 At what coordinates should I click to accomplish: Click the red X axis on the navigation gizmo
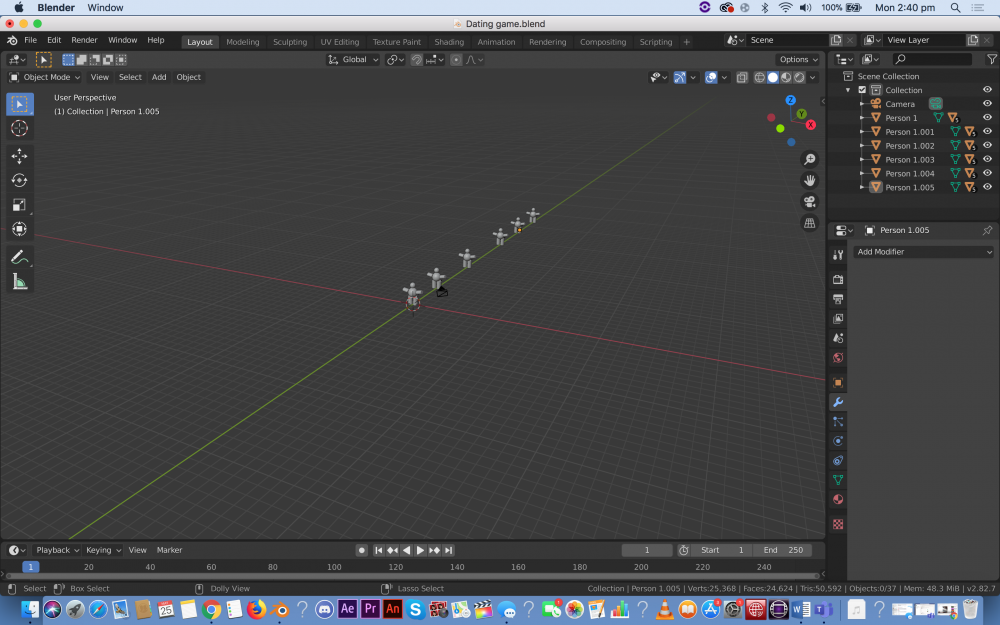pyautogui.click(x=811, y=124)
